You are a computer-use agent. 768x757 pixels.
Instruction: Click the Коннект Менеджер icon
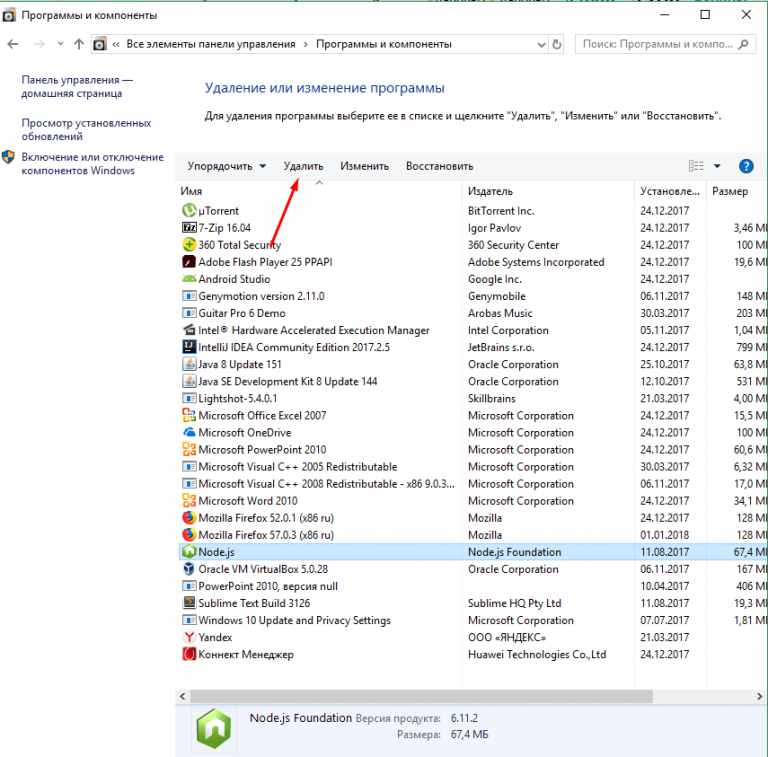tap(189, 654)
